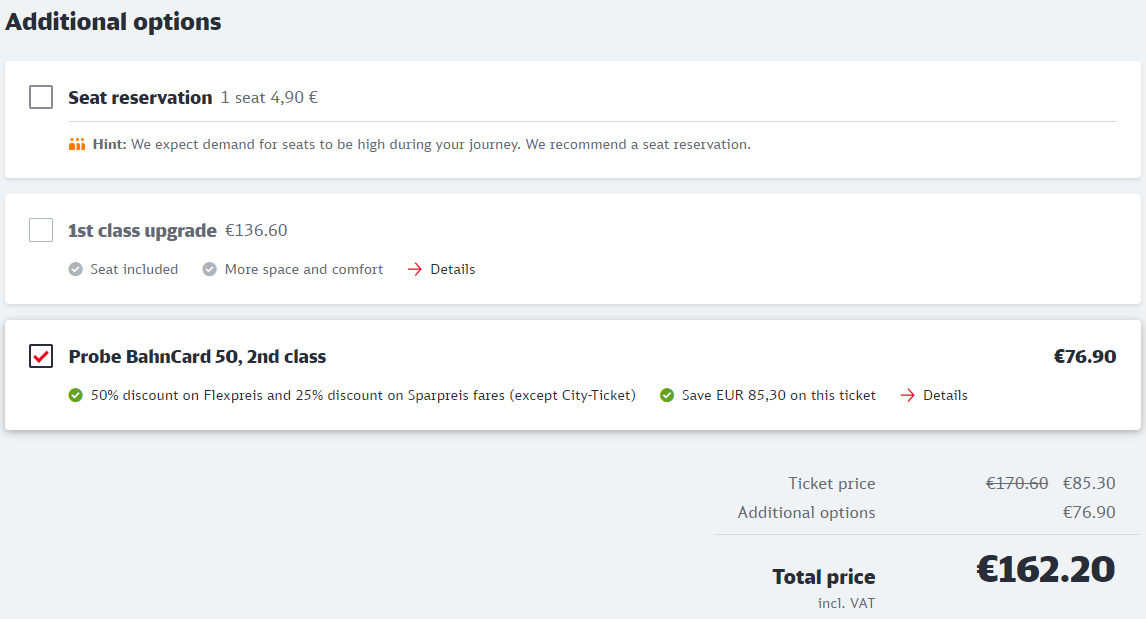This screenshot has height=619, width=1146.
Task: Click the 1st class upgrade label
Action: 142,230
